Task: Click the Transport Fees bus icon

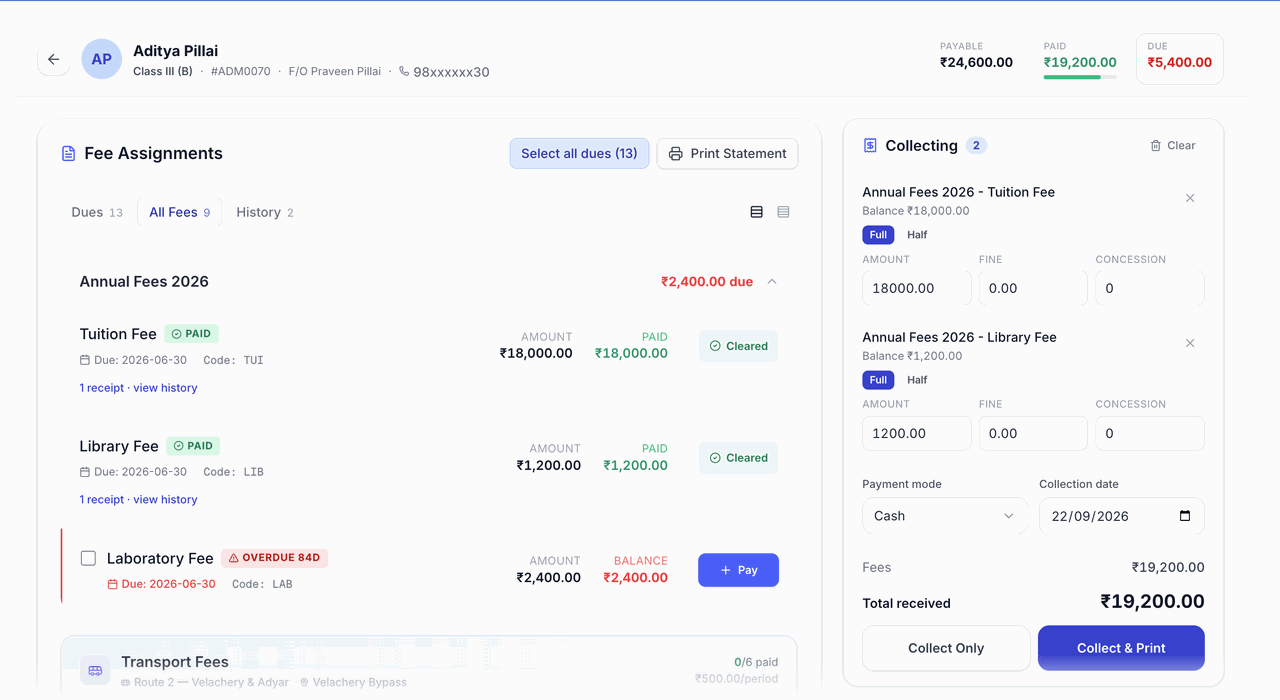Action: [x=95, y=670]
